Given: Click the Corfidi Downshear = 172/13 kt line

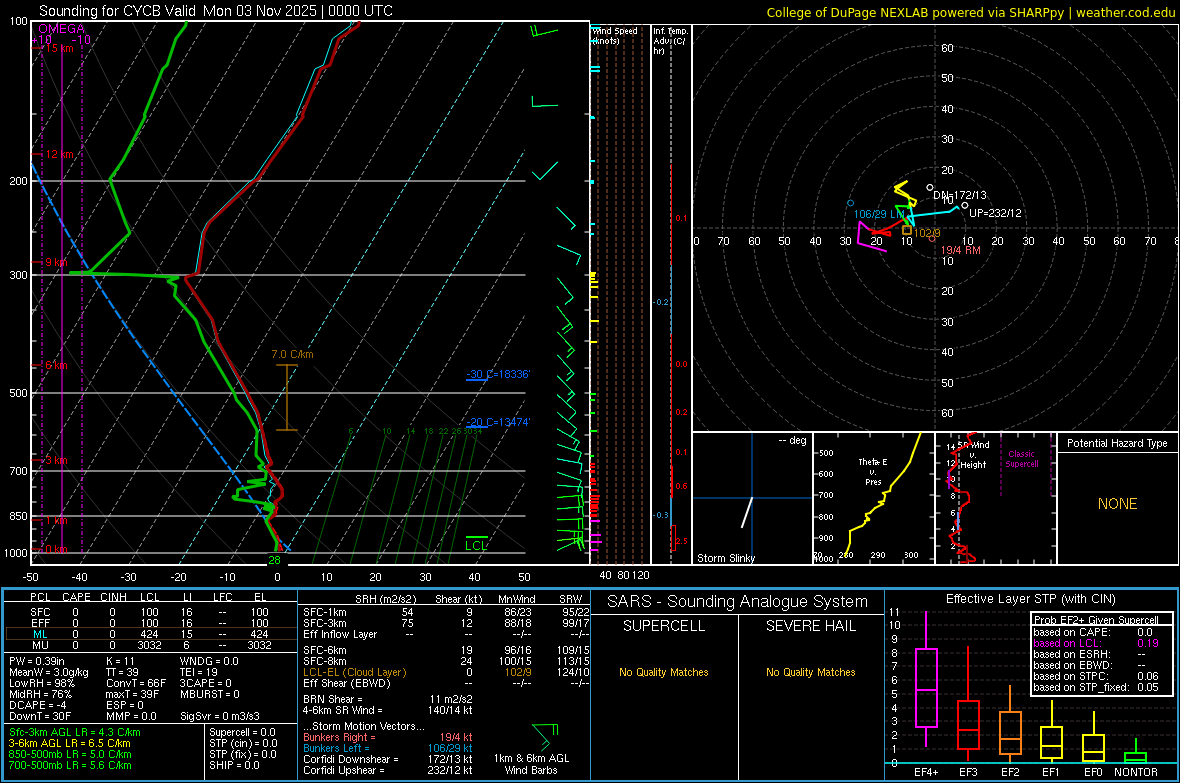Looking at the screenshot, I should pyautogui.click(x=388, y=759).
